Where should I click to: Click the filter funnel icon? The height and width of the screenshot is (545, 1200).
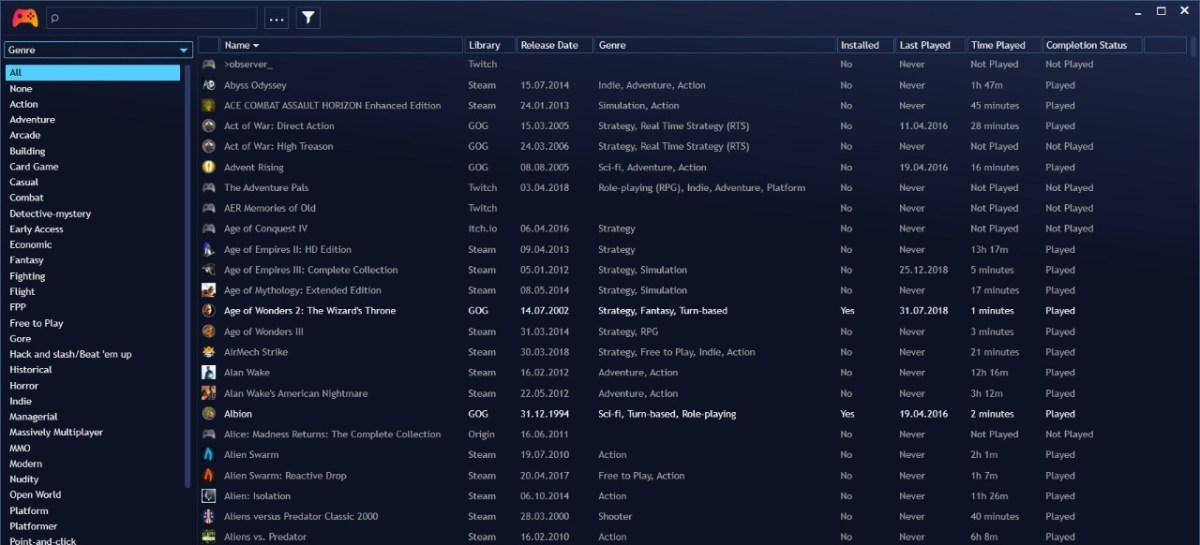308,17
